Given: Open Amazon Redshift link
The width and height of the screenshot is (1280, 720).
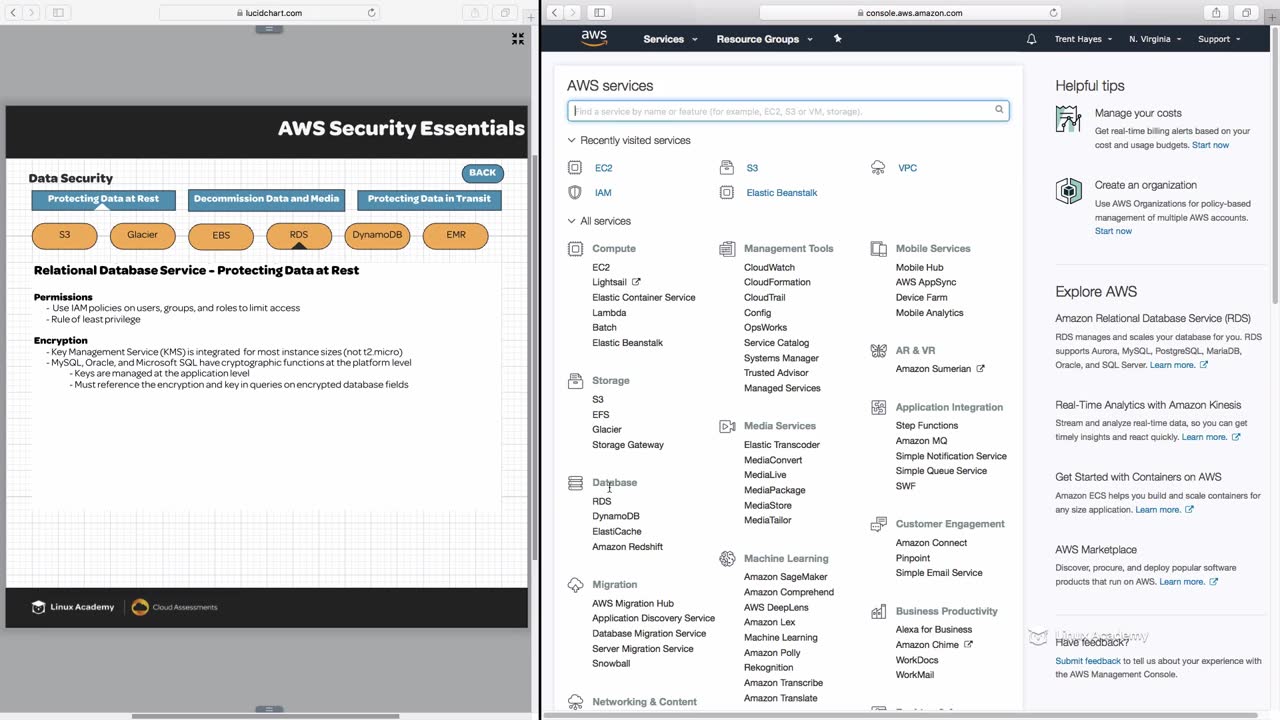Looking at the screenshot, I should [x=627, y=547].
